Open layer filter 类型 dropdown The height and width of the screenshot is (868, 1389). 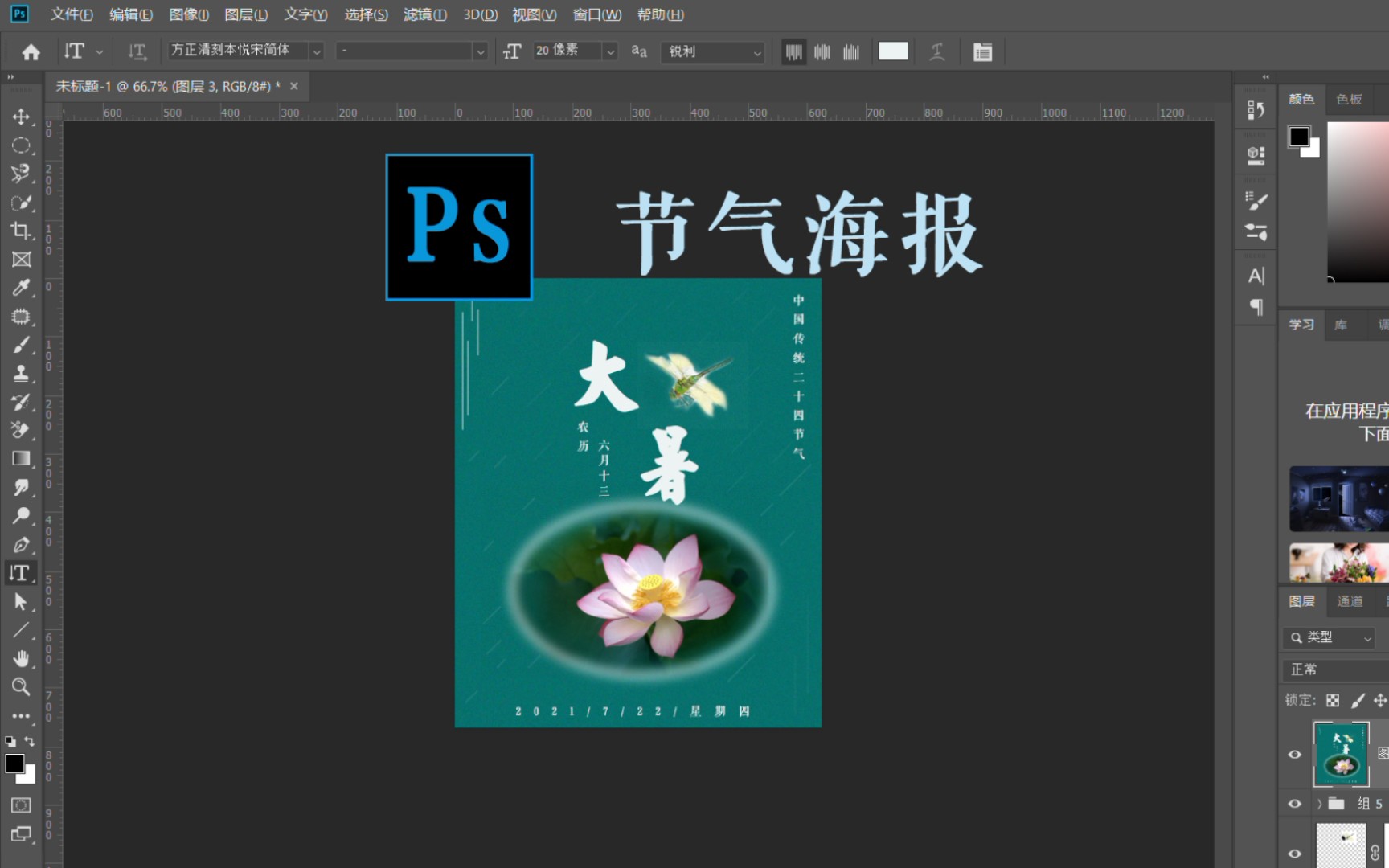click(x=1329, y=637)
